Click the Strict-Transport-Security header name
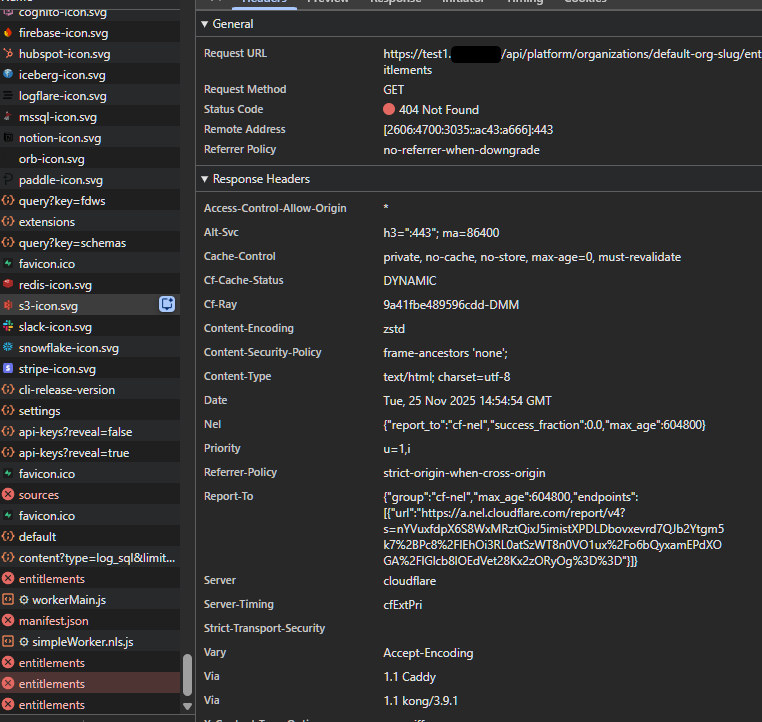 (x=264, y=628)
